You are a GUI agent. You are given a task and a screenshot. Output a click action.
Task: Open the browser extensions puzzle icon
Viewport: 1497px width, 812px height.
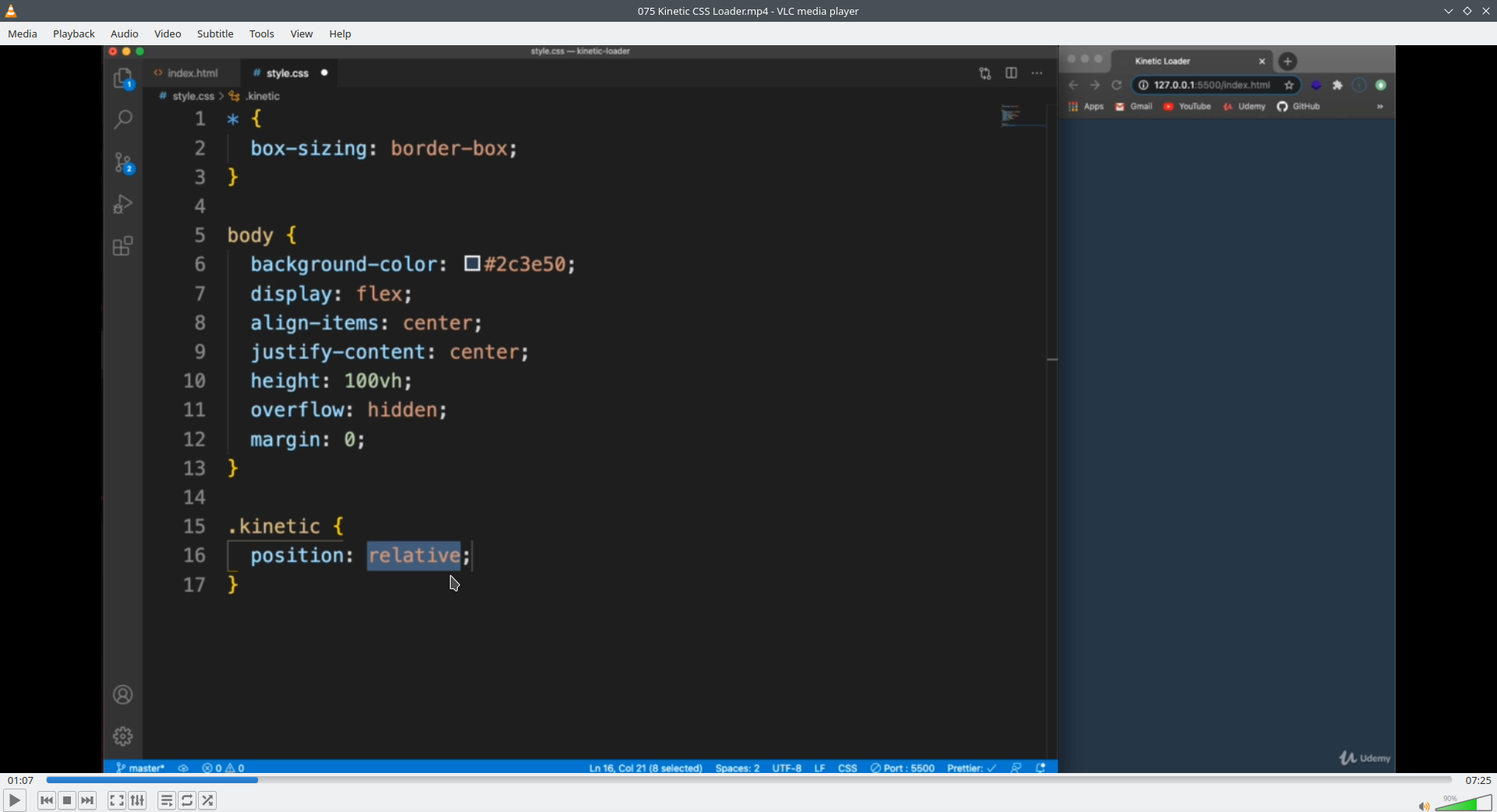tap(1338, 85)
